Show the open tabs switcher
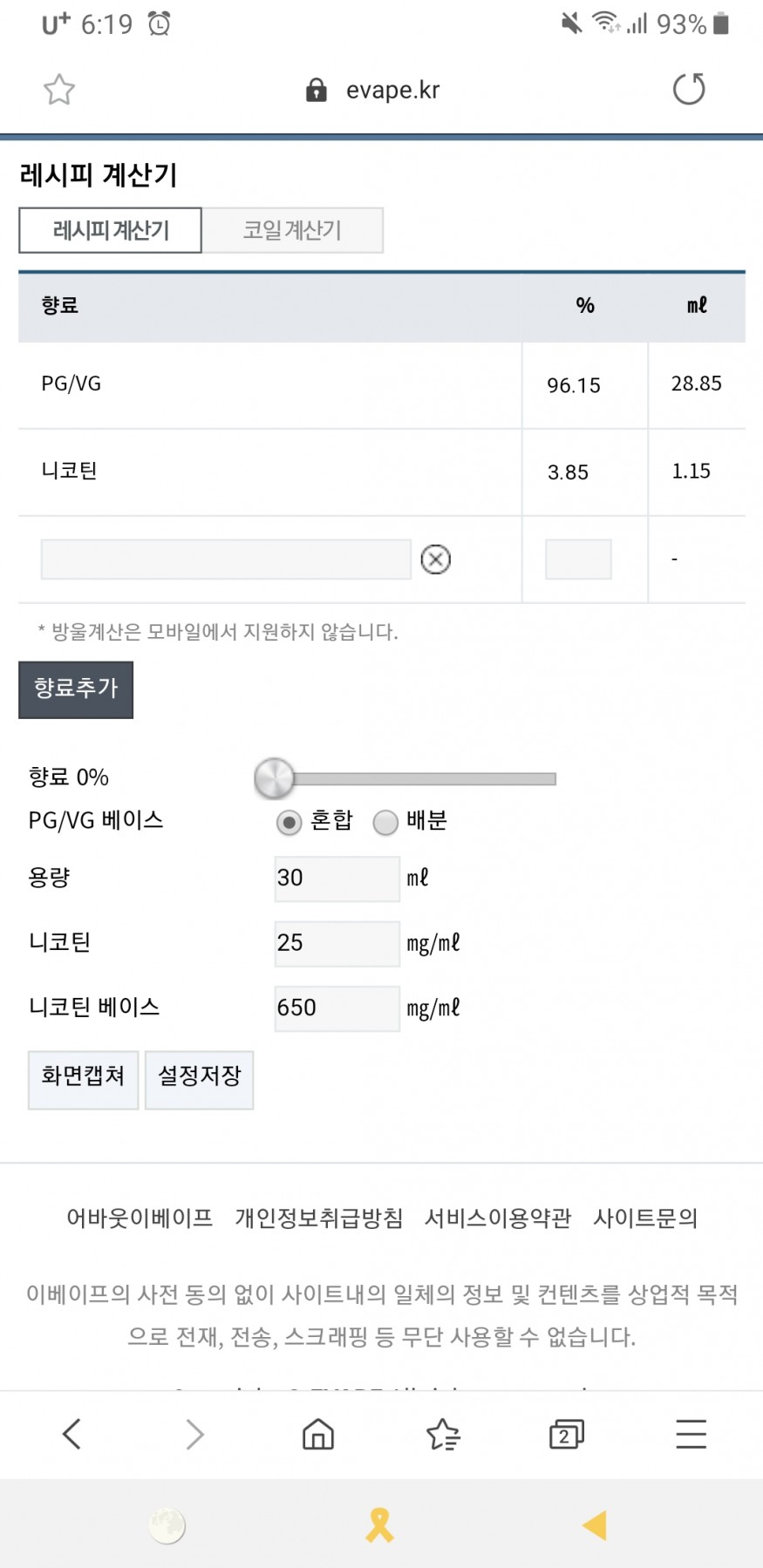 click(567, 1434)
